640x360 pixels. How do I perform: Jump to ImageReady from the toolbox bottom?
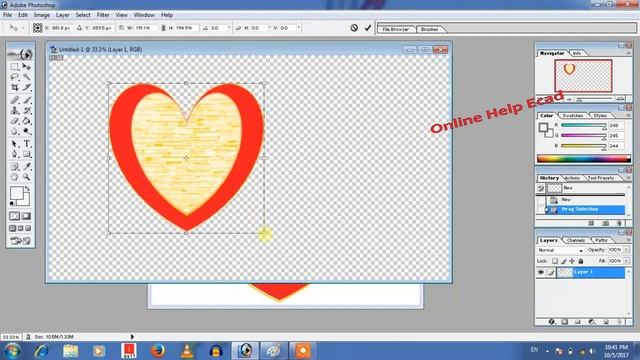(x=20, y=241)
